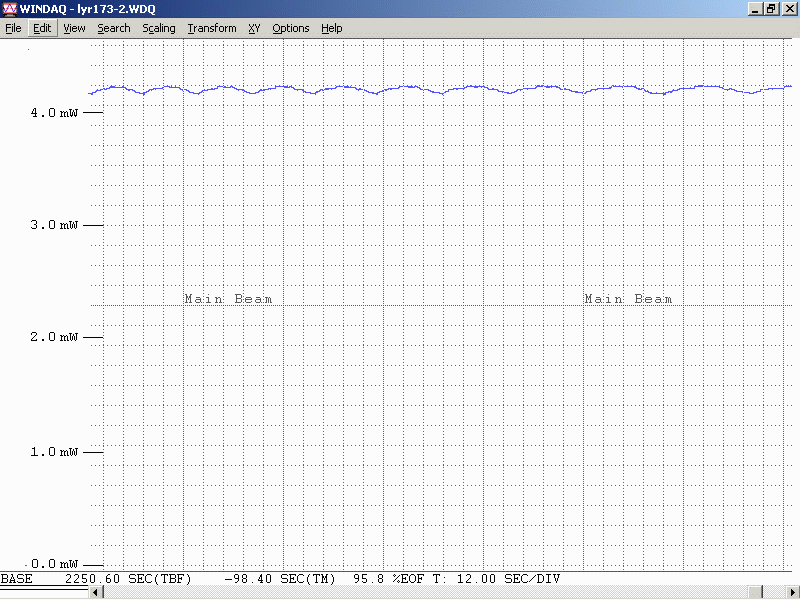The height and width of the screenshot is (600, 800).
Task: Open the File menu
Action: [13, 28]
